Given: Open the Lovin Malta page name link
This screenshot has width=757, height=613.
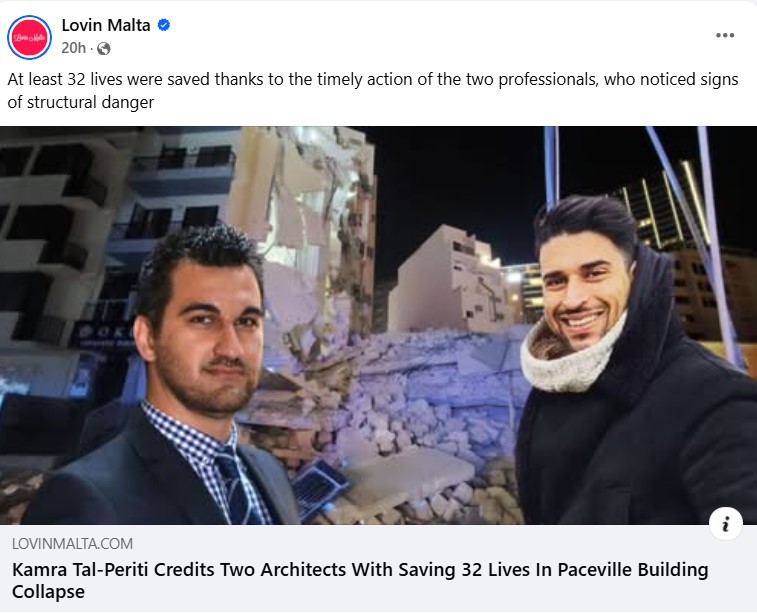Looking at the screenshot, I should coord(106,25).
